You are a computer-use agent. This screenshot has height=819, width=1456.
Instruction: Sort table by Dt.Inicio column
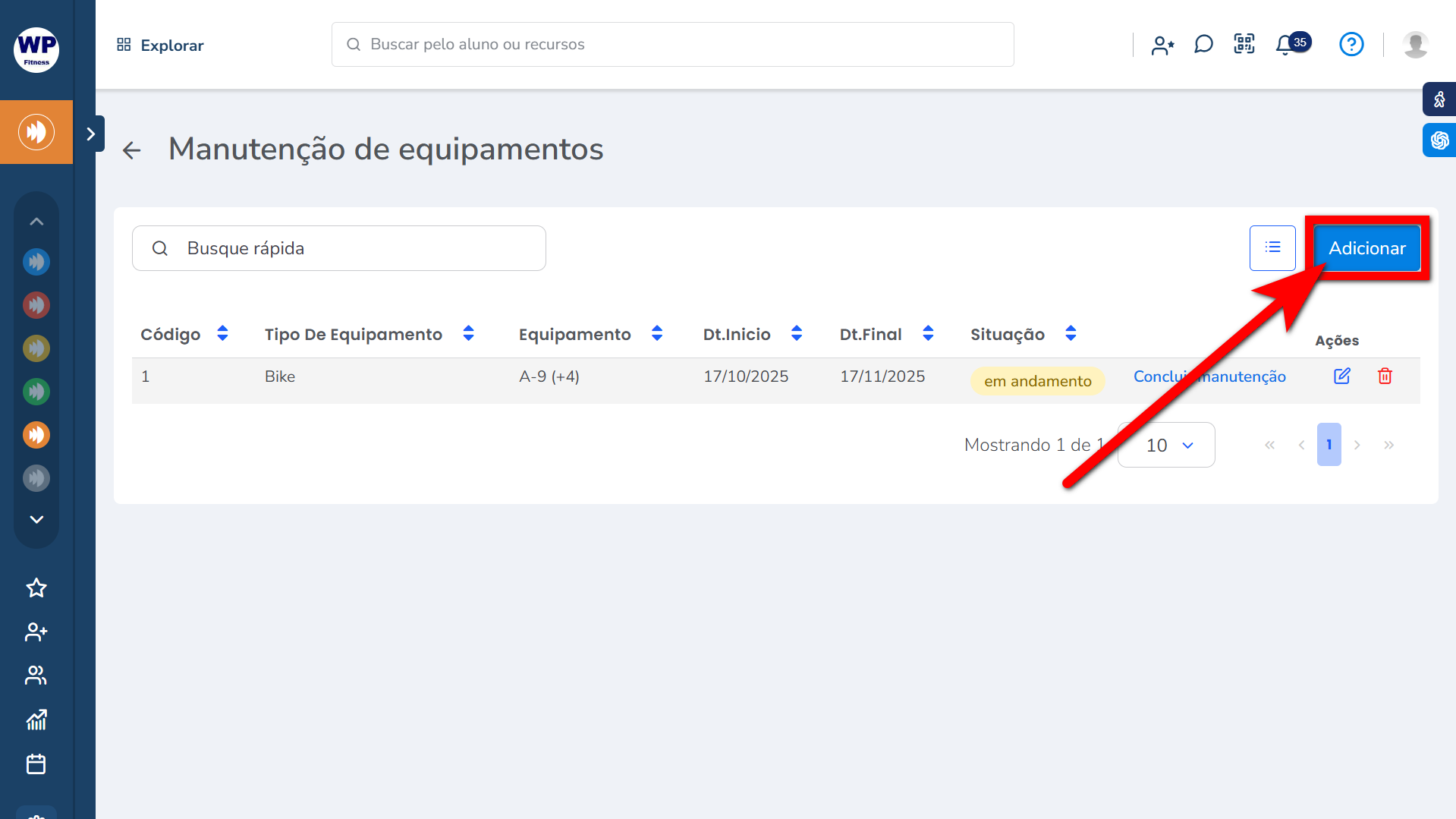[x=796, y=334]
